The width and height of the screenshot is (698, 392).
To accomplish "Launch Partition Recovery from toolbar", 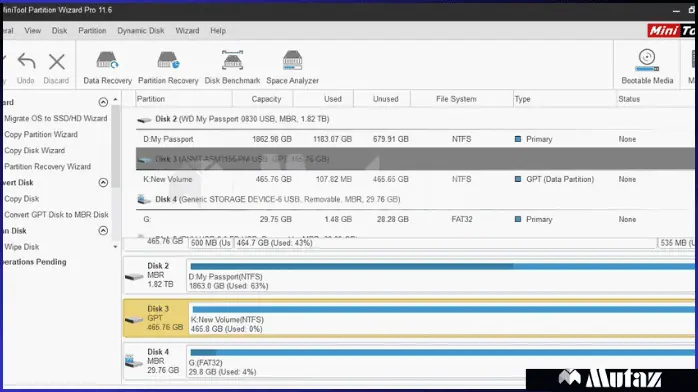I will point(168,67).
